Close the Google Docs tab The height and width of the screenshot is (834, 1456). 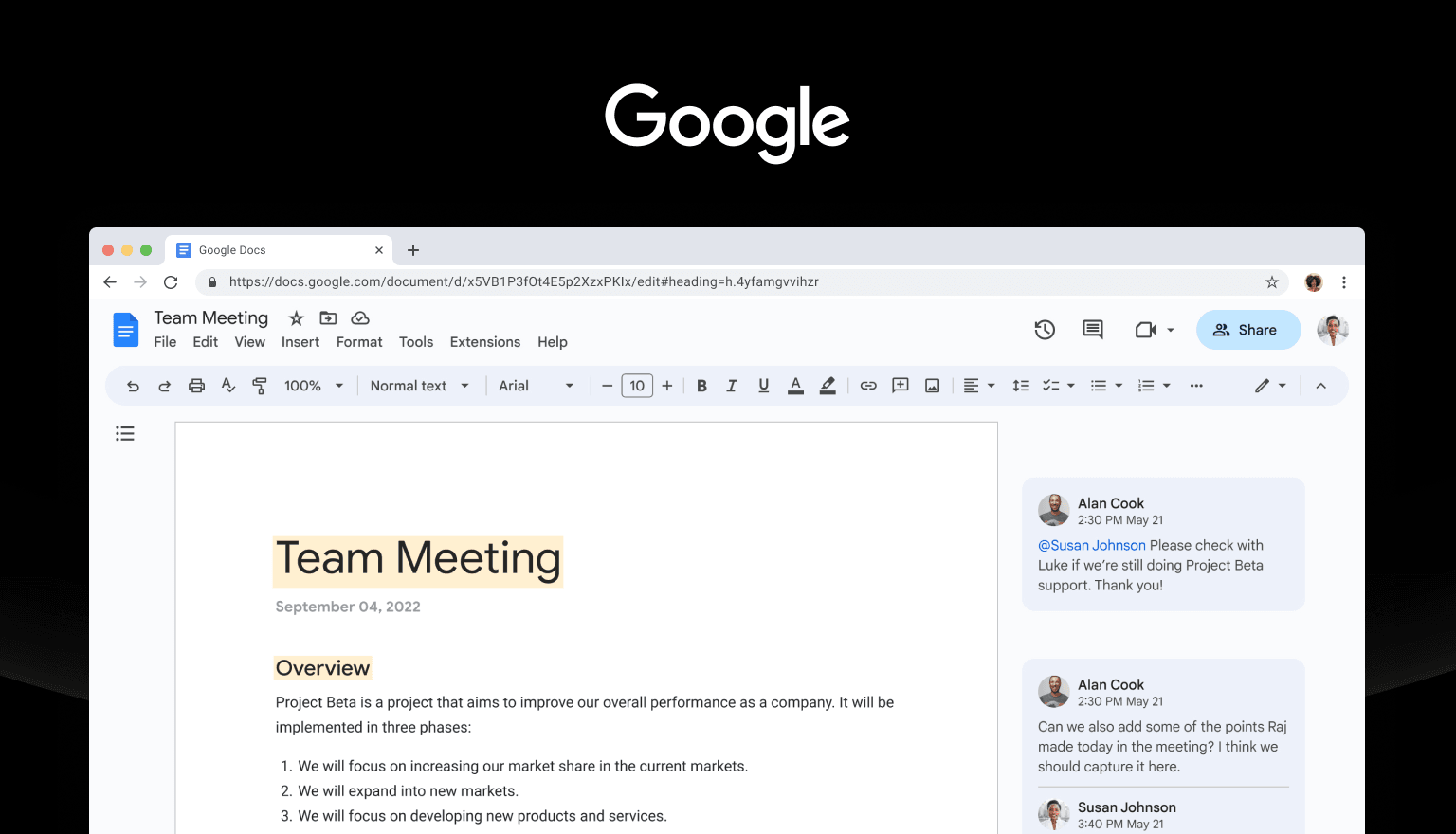pos(379,250)
